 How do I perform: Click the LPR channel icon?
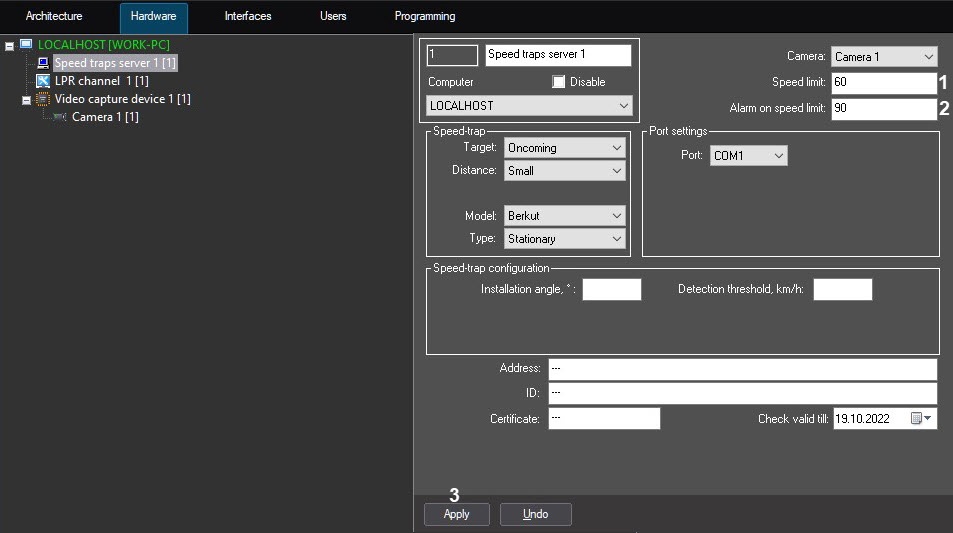(x=43, y=81)
